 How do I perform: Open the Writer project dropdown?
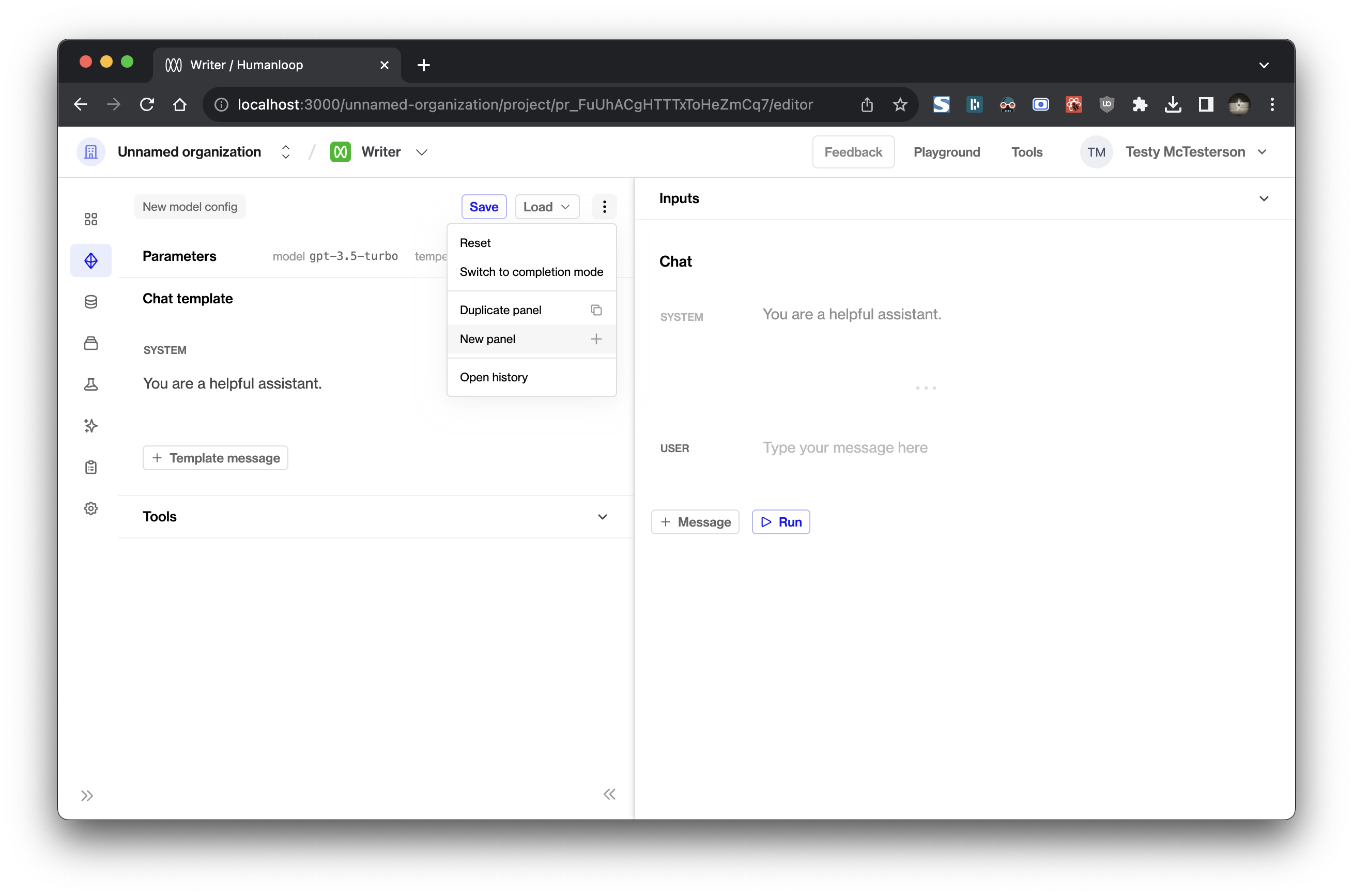pos(422,152)
